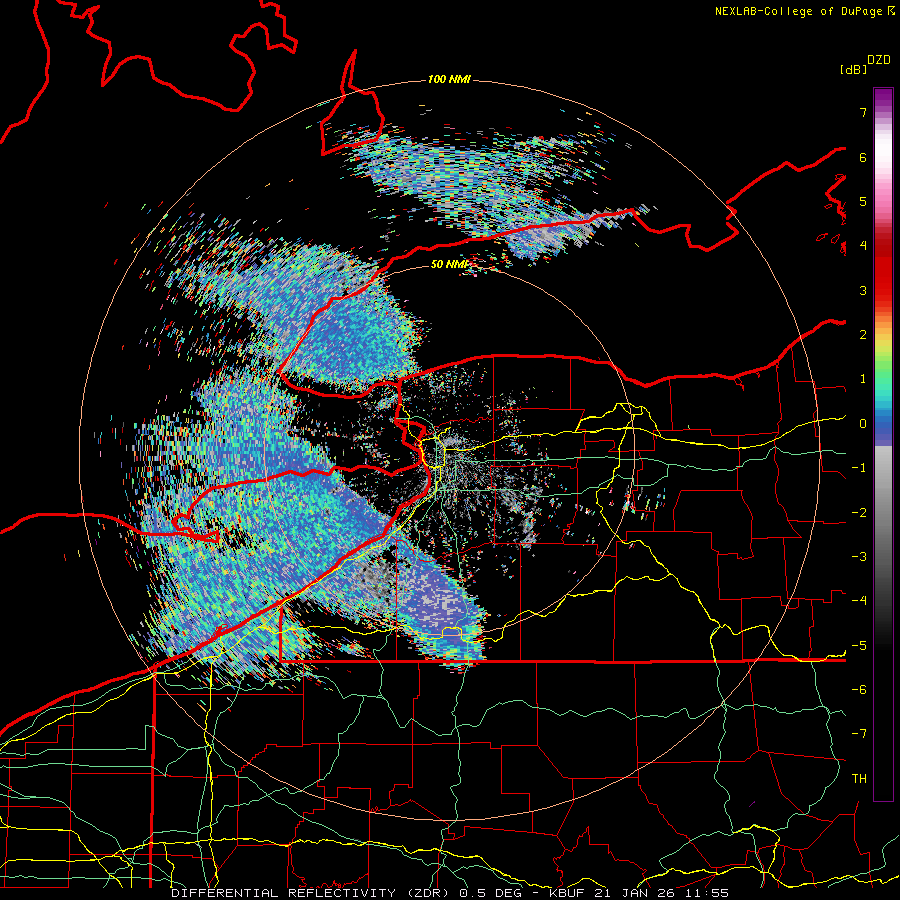Click the -3 value on color scale
Viewport: 900px width, 900px height.
coord(859,556)
